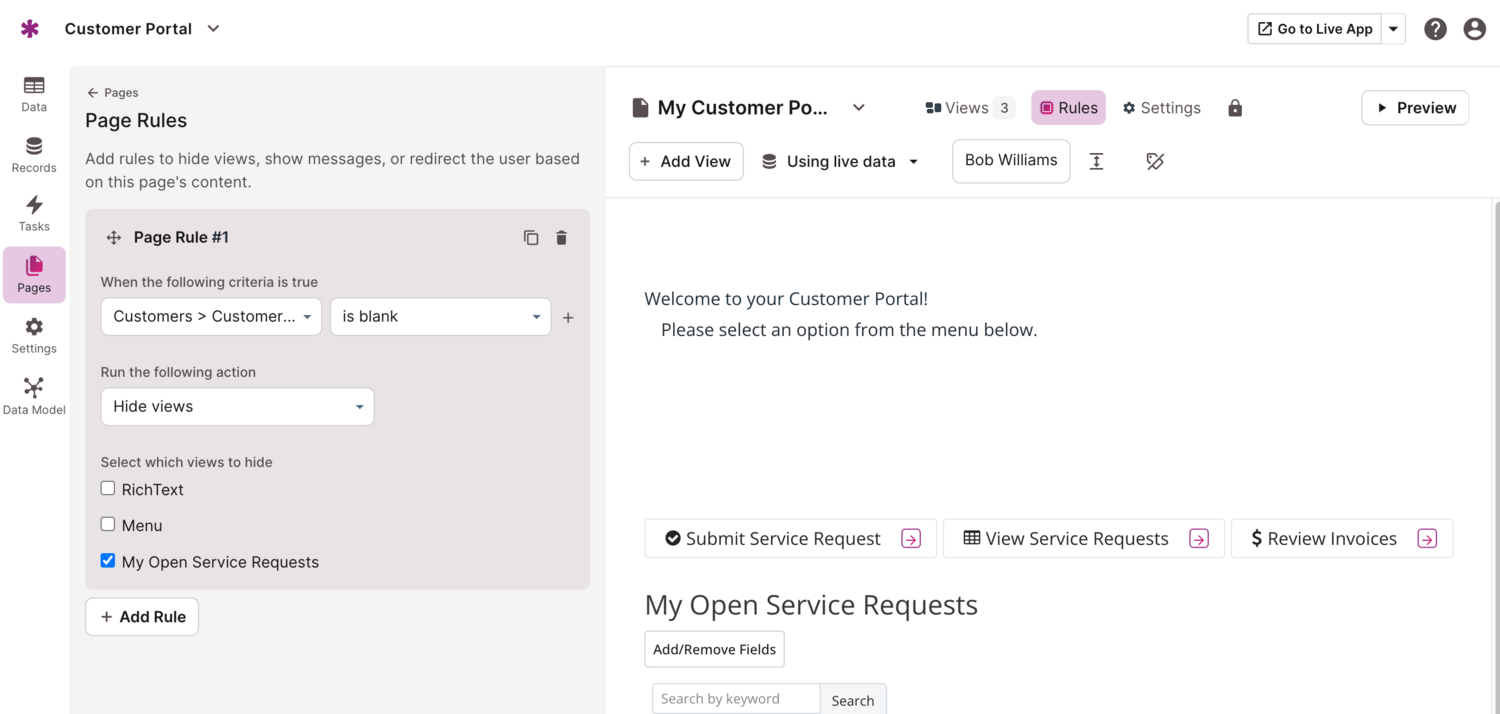
Task: Open the Using live data dropdown
Action: coord(840,161)
